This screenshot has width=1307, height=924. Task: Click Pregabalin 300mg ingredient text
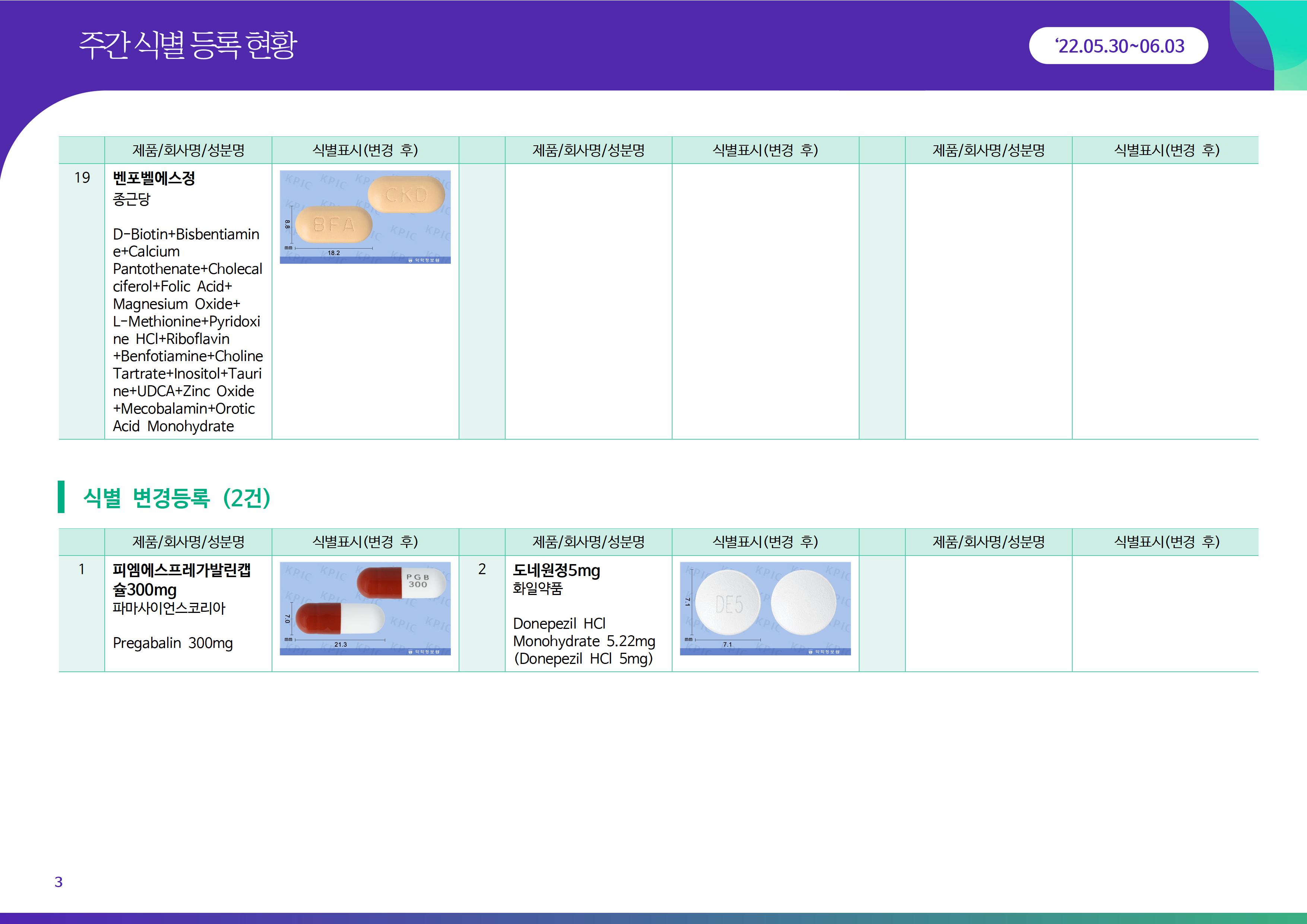point(173,643)
